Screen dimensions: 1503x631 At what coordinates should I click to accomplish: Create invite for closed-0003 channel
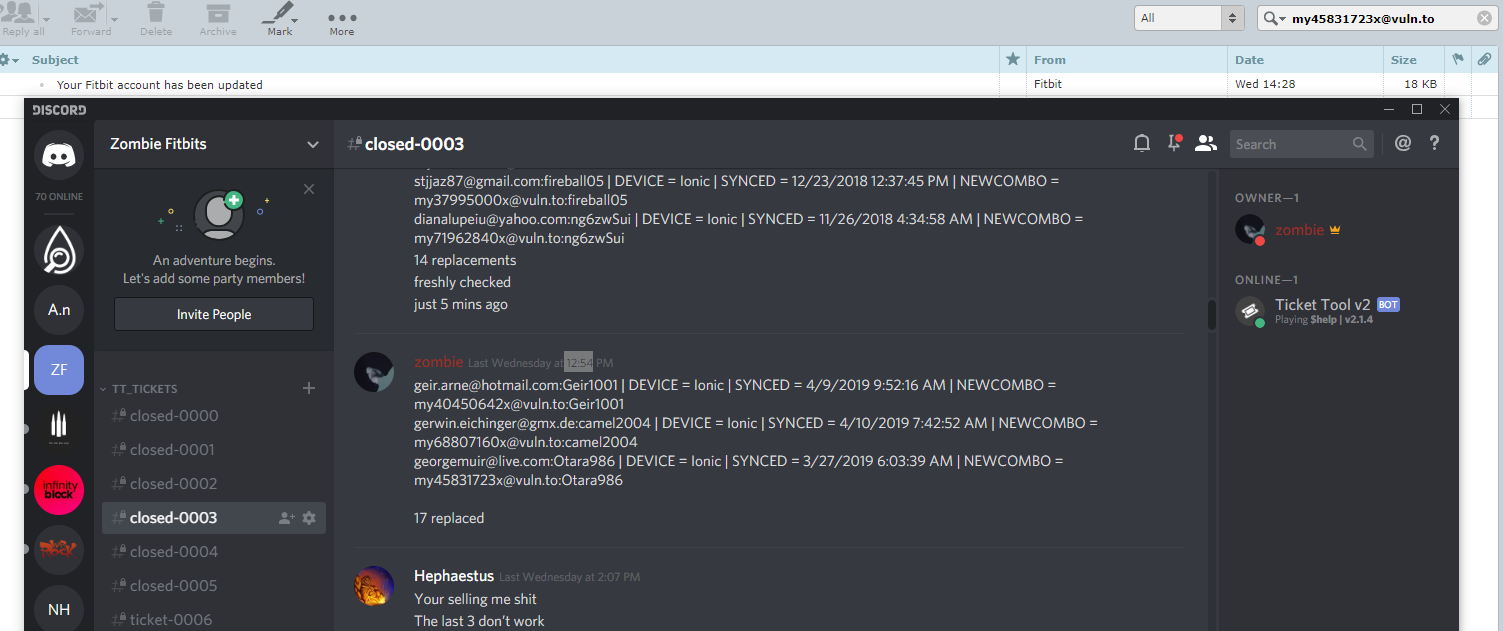(x=287, y=518)
